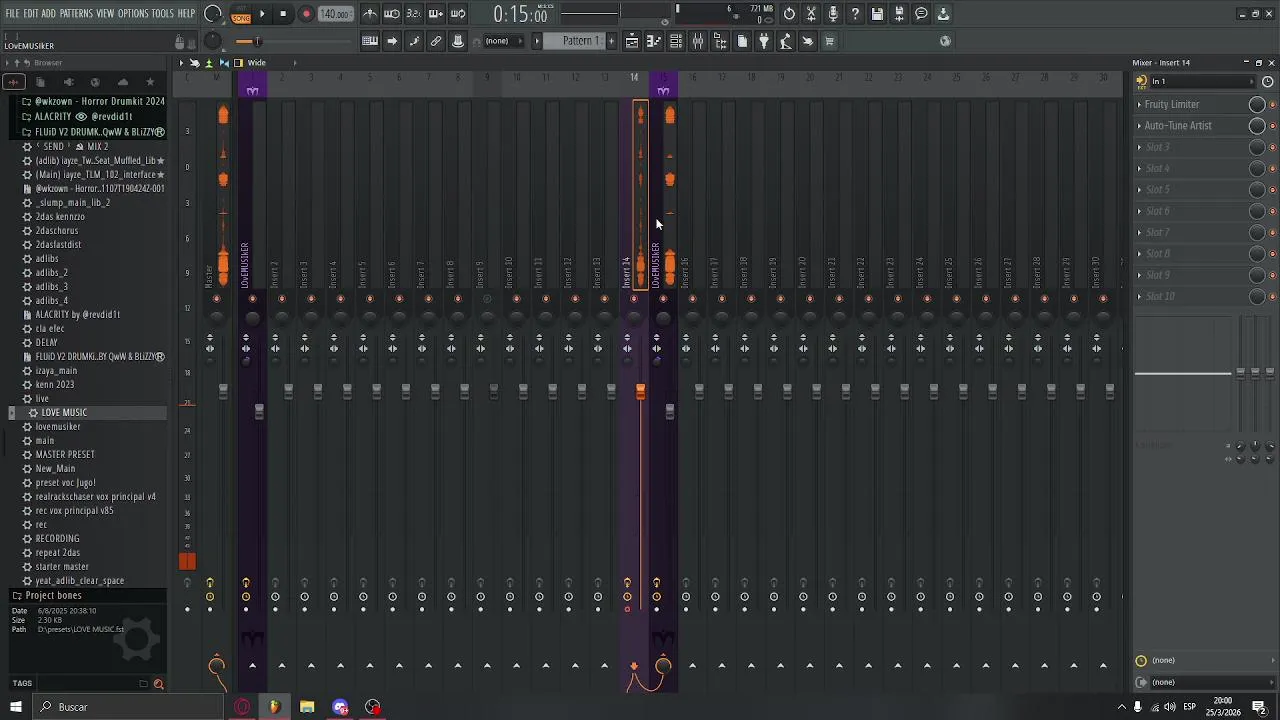Toggle wait for input before playing
Image resolution: width=1280 pixels, height=720 pixels.
coord(392,14)
